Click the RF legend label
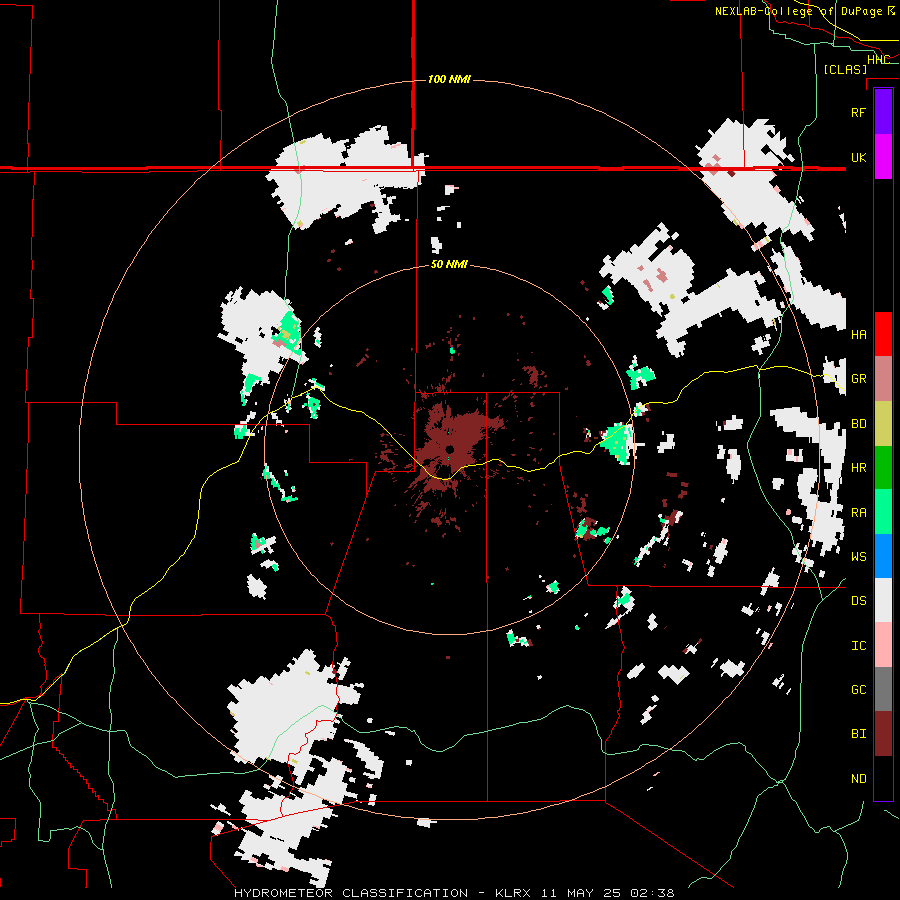 pyautogui.click(x=859, y=112)
